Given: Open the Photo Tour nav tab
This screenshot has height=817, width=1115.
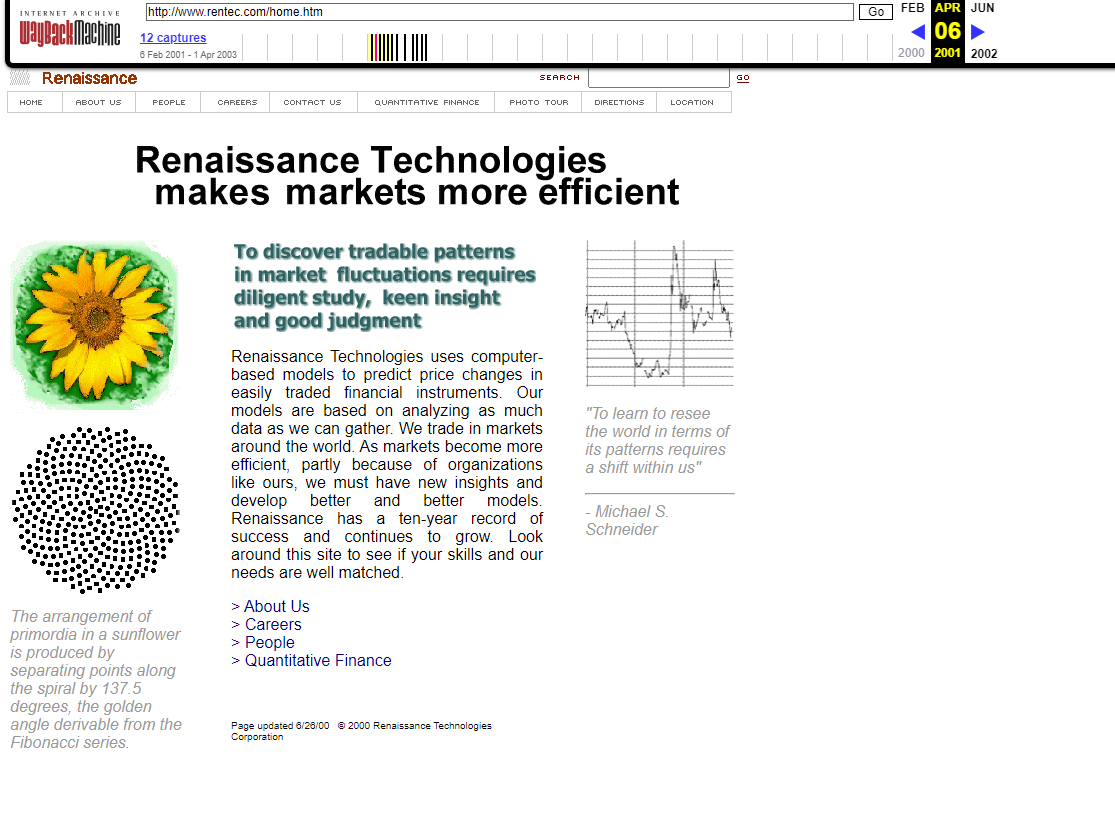Looking at the screenshot, I should click(x=538, y=102).
